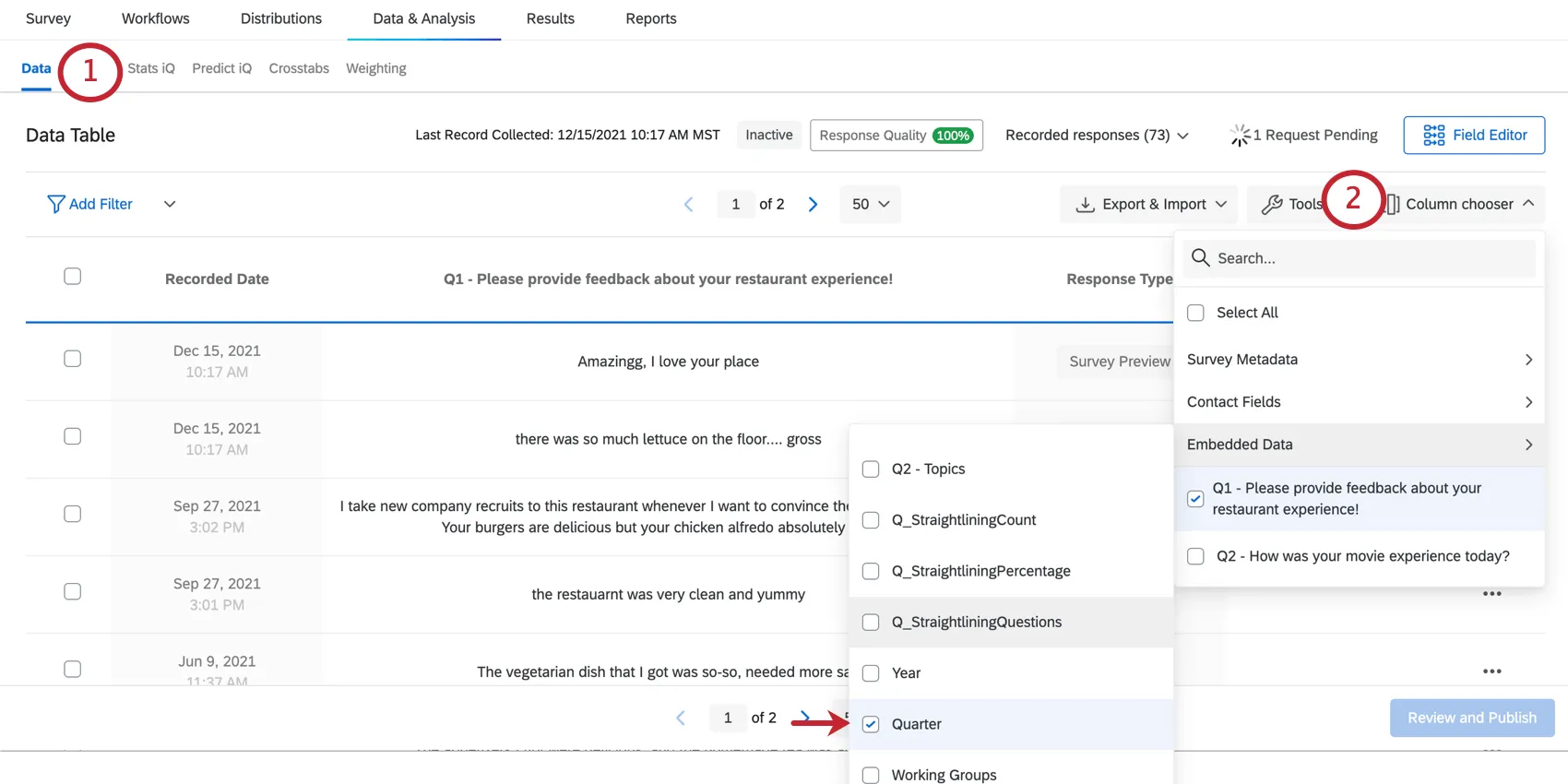Sort by the Recorded Date column header
The image size is (1568, 784).
click(x=217, y=279)
